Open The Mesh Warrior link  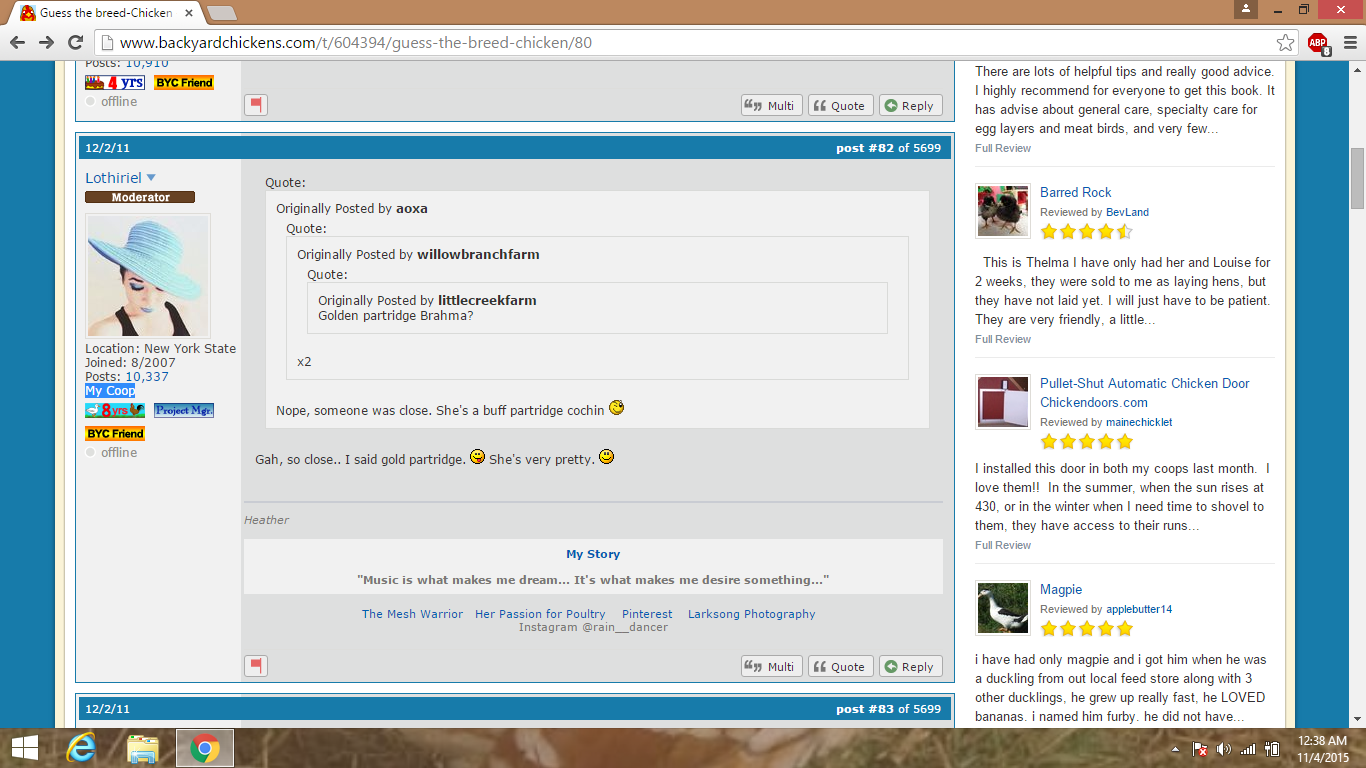tap(412, 614)
